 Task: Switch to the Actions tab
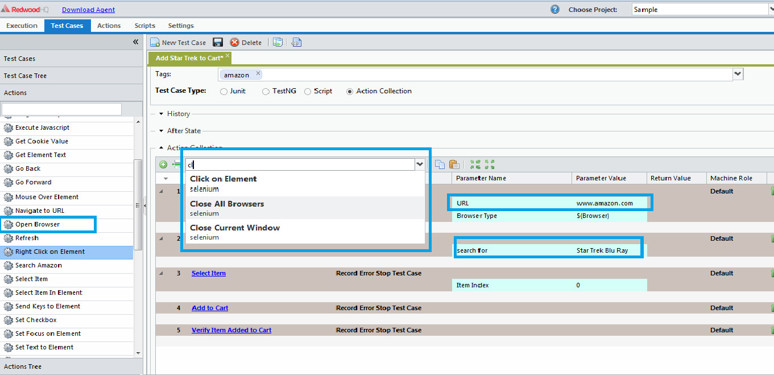[109, 26]
